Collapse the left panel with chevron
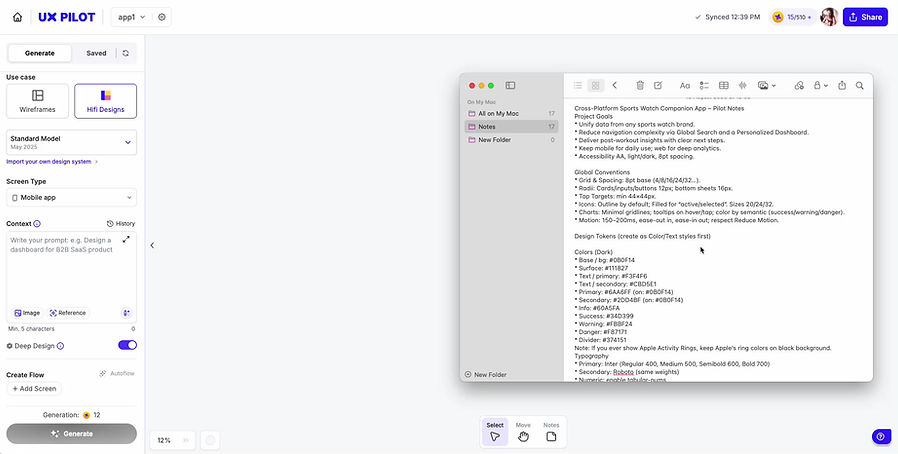 point(152,245)
